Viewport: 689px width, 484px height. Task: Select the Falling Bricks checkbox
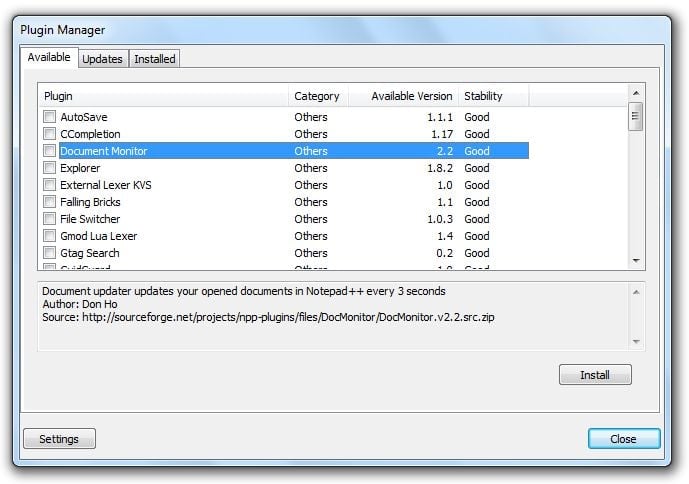point(50,201)
